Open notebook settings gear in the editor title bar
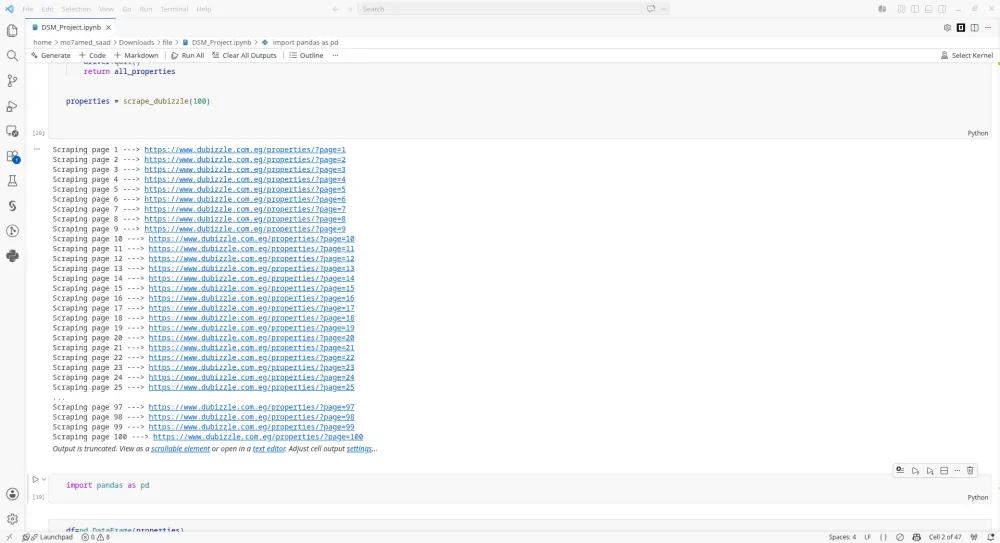Viewport: 1000px width, 543px height. [947, 27]
